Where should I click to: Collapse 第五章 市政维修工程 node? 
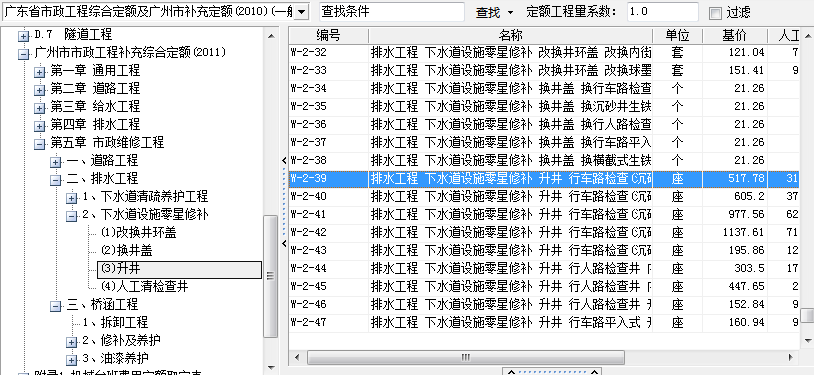pos(39,144)
